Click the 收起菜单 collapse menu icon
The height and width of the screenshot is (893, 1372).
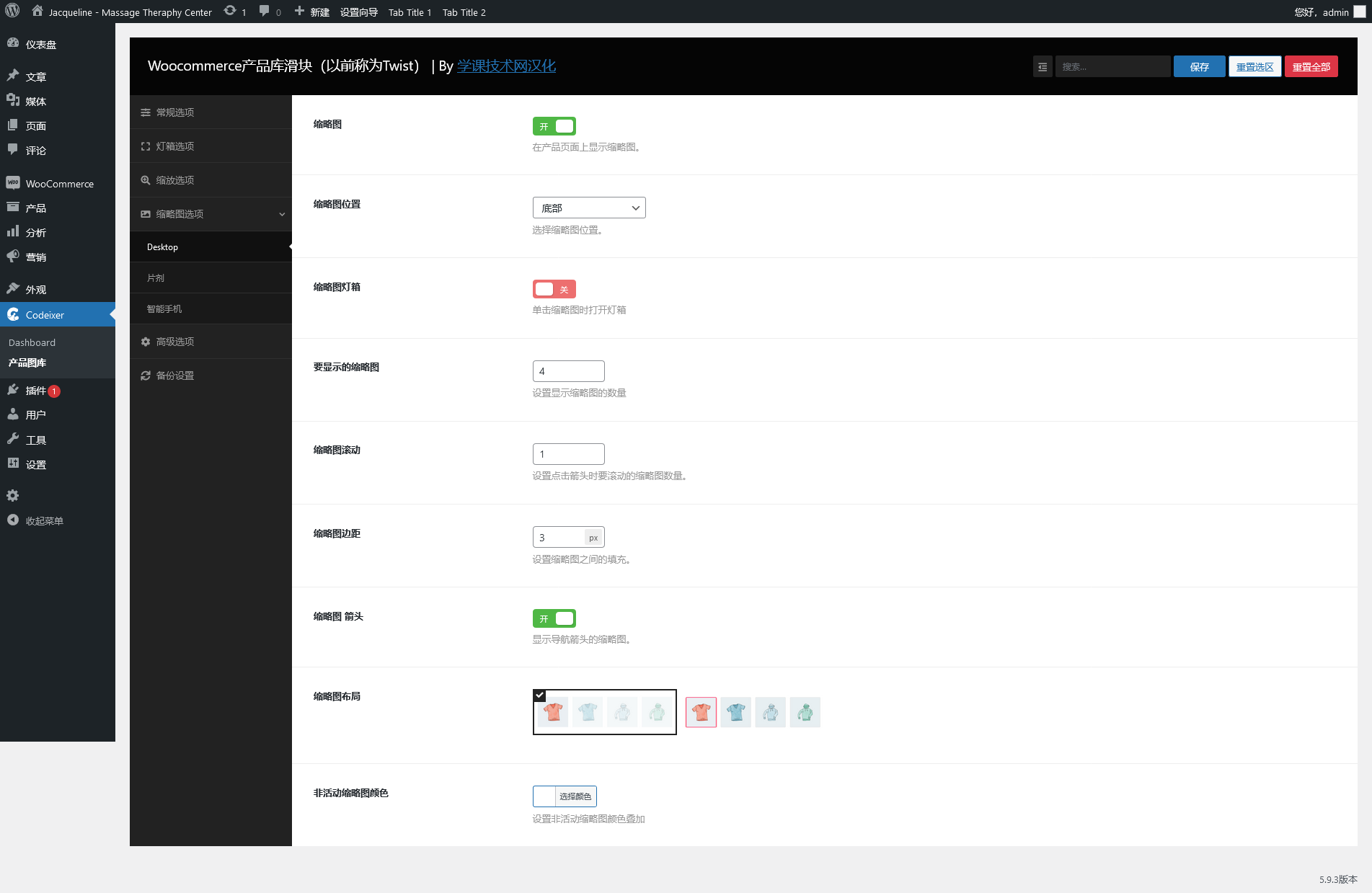13,520
